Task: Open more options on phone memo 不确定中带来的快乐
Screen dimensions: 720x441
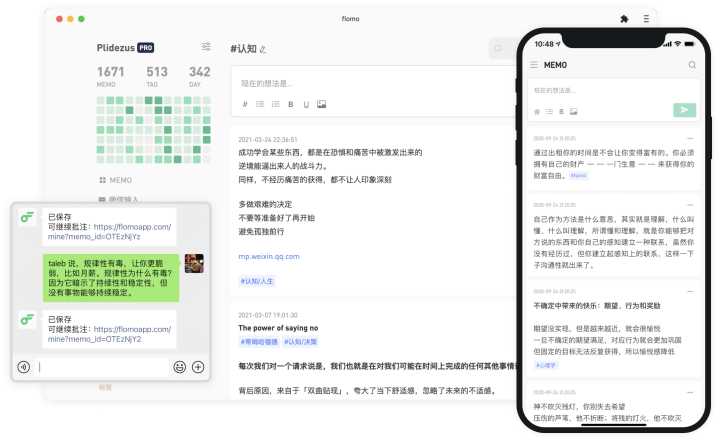Action: pos(690,291)
